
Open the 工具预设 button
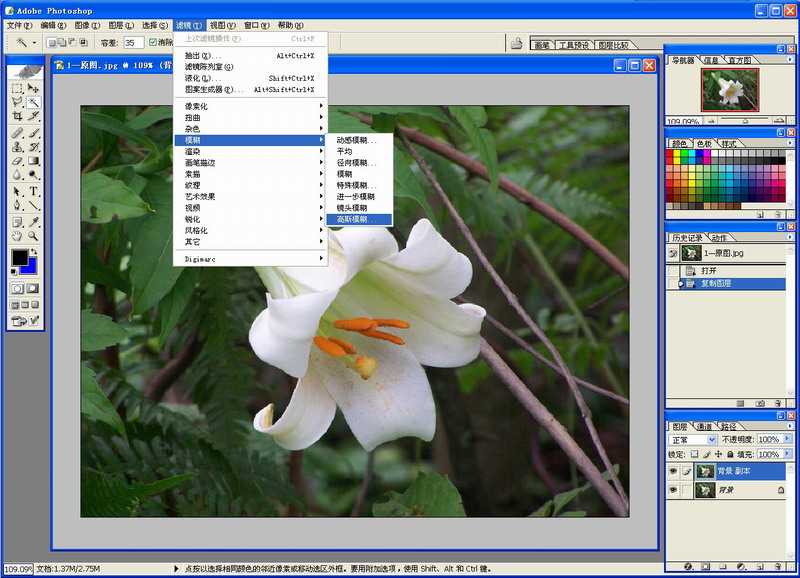pos(570,44)
